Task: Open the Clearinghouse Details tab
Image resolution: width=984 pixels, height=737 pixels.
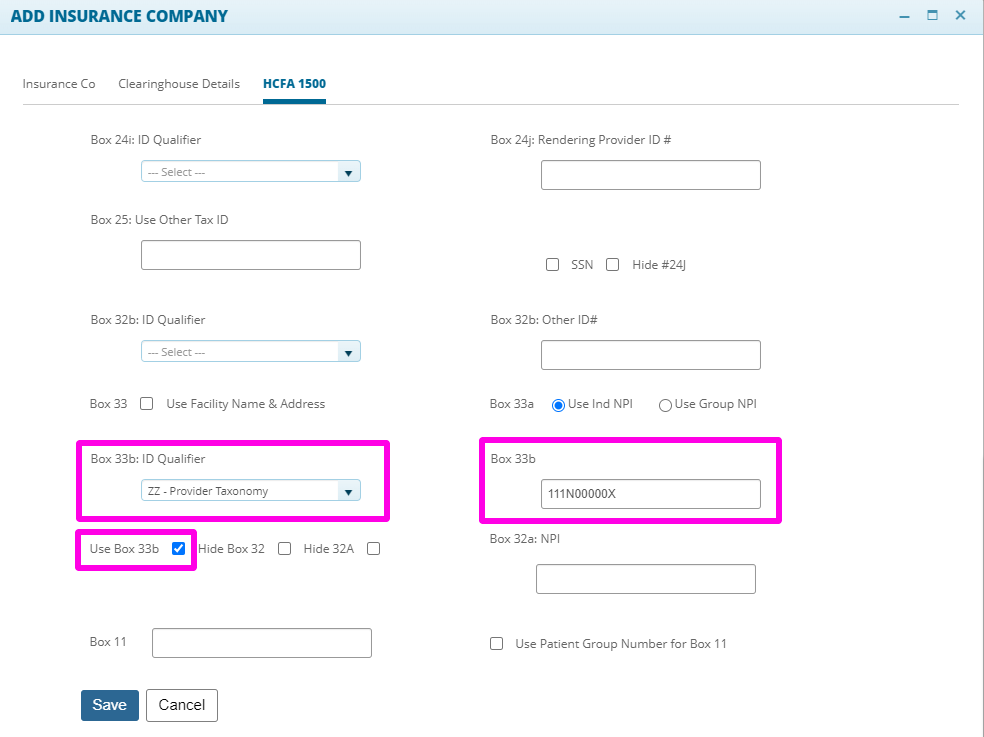Action: [178, 84]
